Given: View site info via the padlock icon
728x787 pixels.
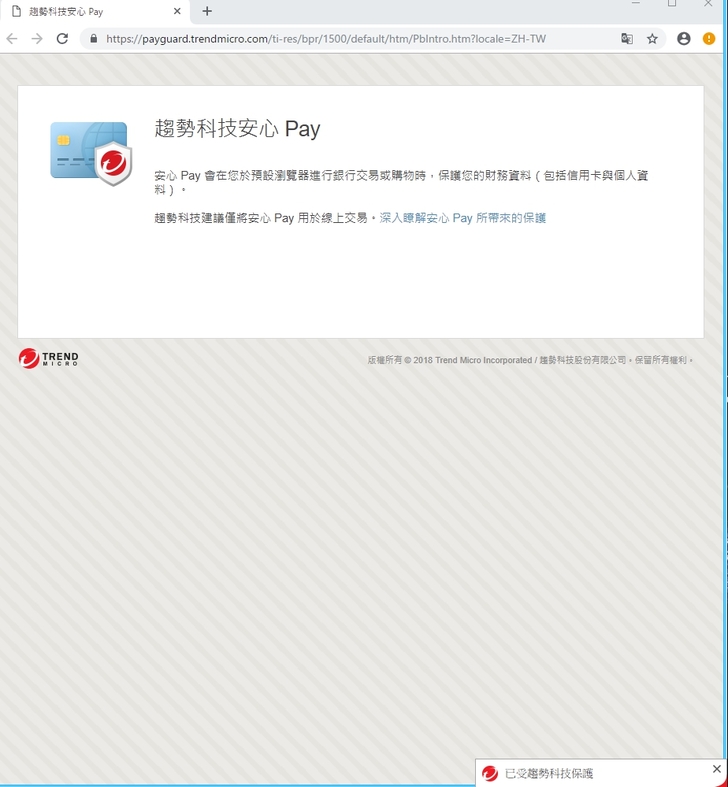Looking at the screenshot, I should [x=93, y=39].
